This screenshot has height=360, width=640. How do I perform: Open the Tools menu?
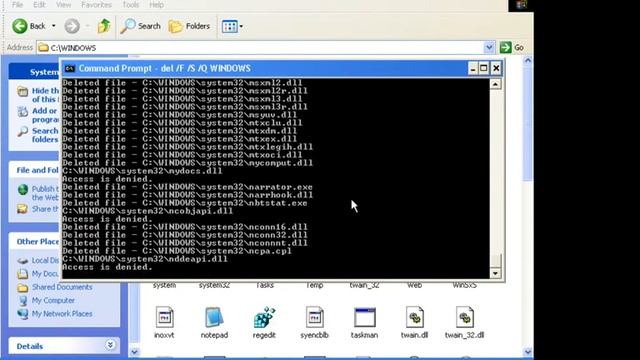pos(131,5)
